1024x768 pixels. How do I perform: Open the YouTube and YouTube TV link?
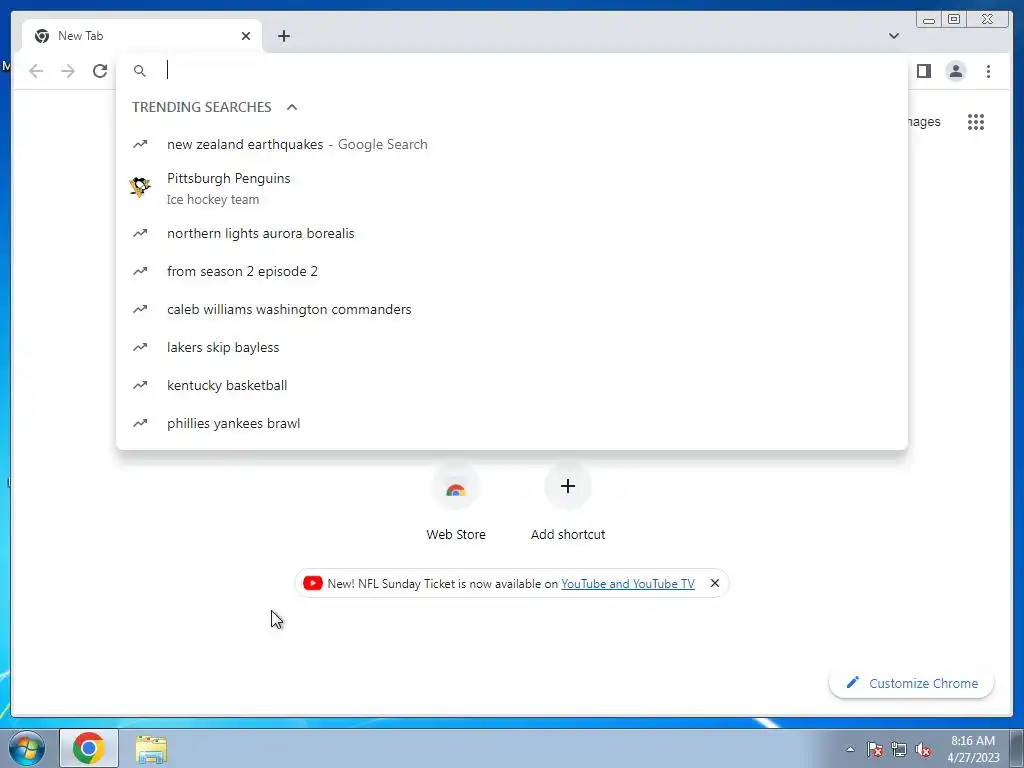628,584
